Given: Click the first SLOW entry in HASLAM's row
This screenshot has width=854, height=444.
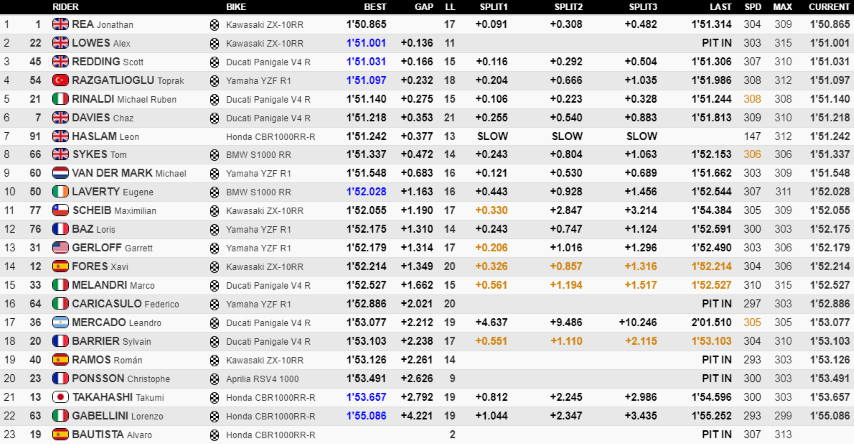Looking at the screenshot, I should coord(492,136).
